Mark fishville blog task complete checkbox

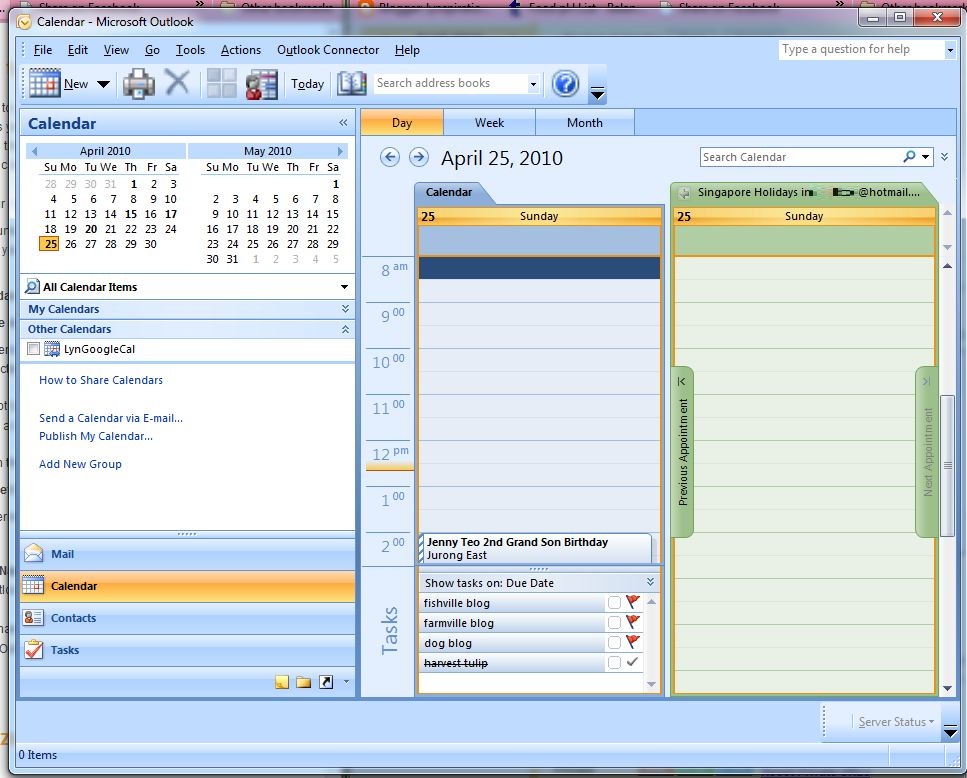[614, 603]
